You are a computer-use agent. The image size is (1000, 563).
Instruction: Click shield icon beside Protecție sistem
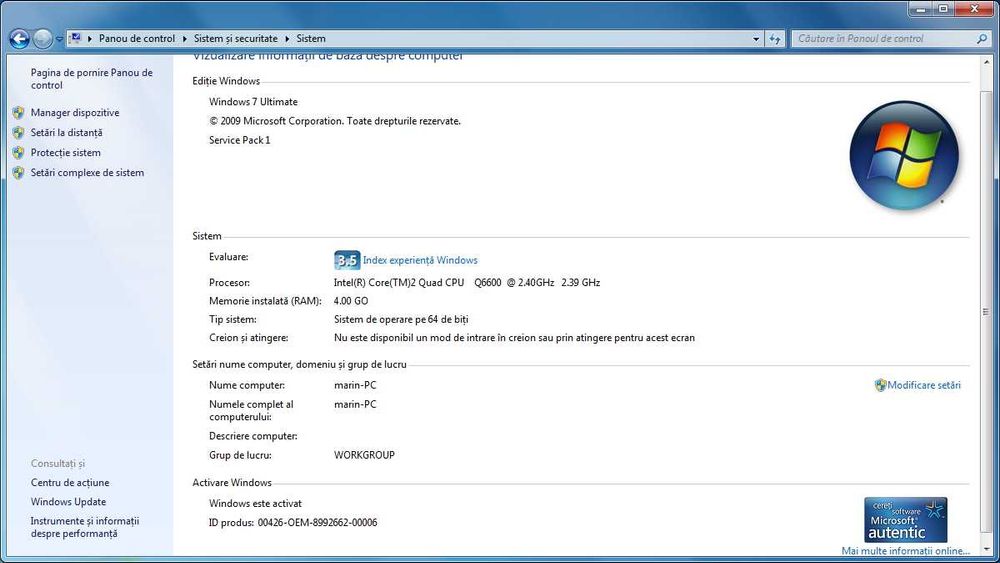(18, 153)
